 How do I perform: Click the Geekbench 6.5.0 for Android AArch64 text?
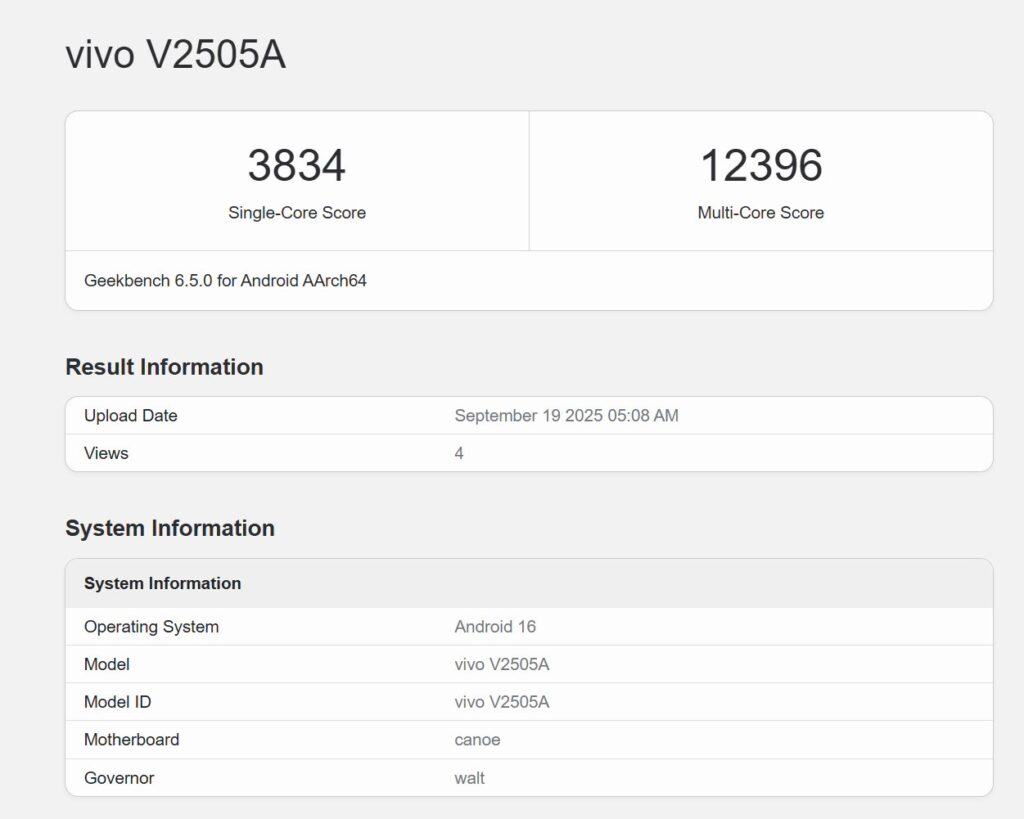(x=225, y=280)
